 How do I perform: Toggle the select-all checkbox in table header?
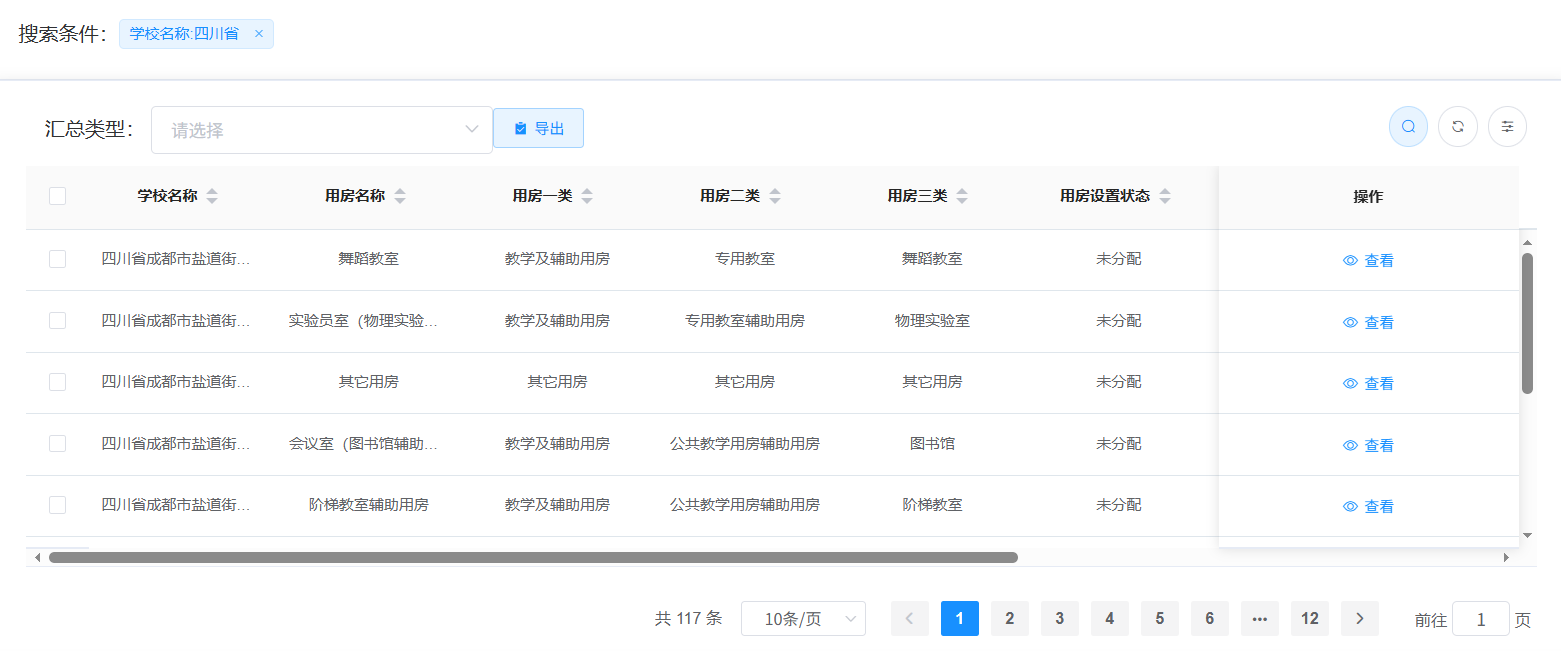pos(58,197)
